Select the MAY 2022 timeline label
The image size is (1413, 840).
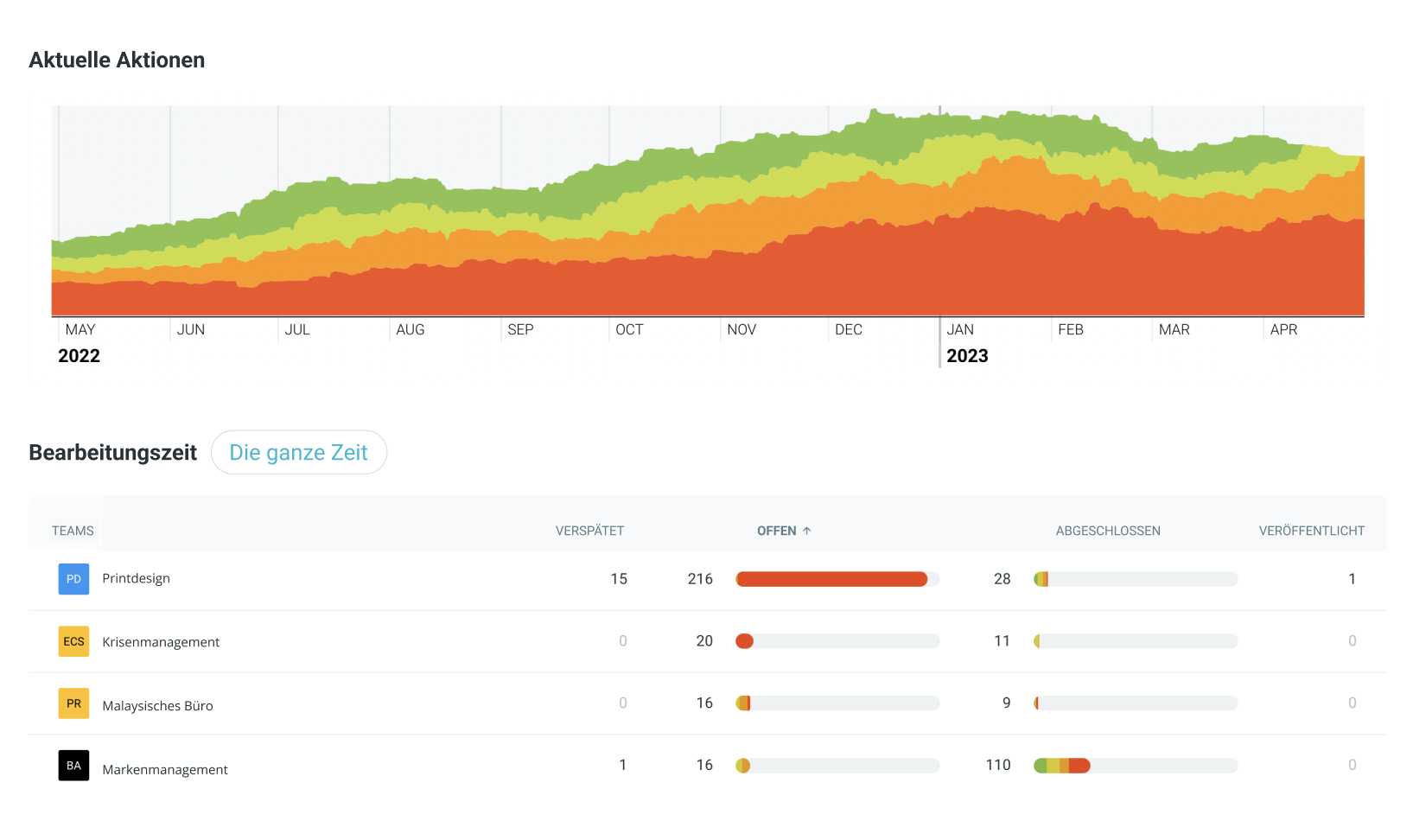[x=80, y=329]
